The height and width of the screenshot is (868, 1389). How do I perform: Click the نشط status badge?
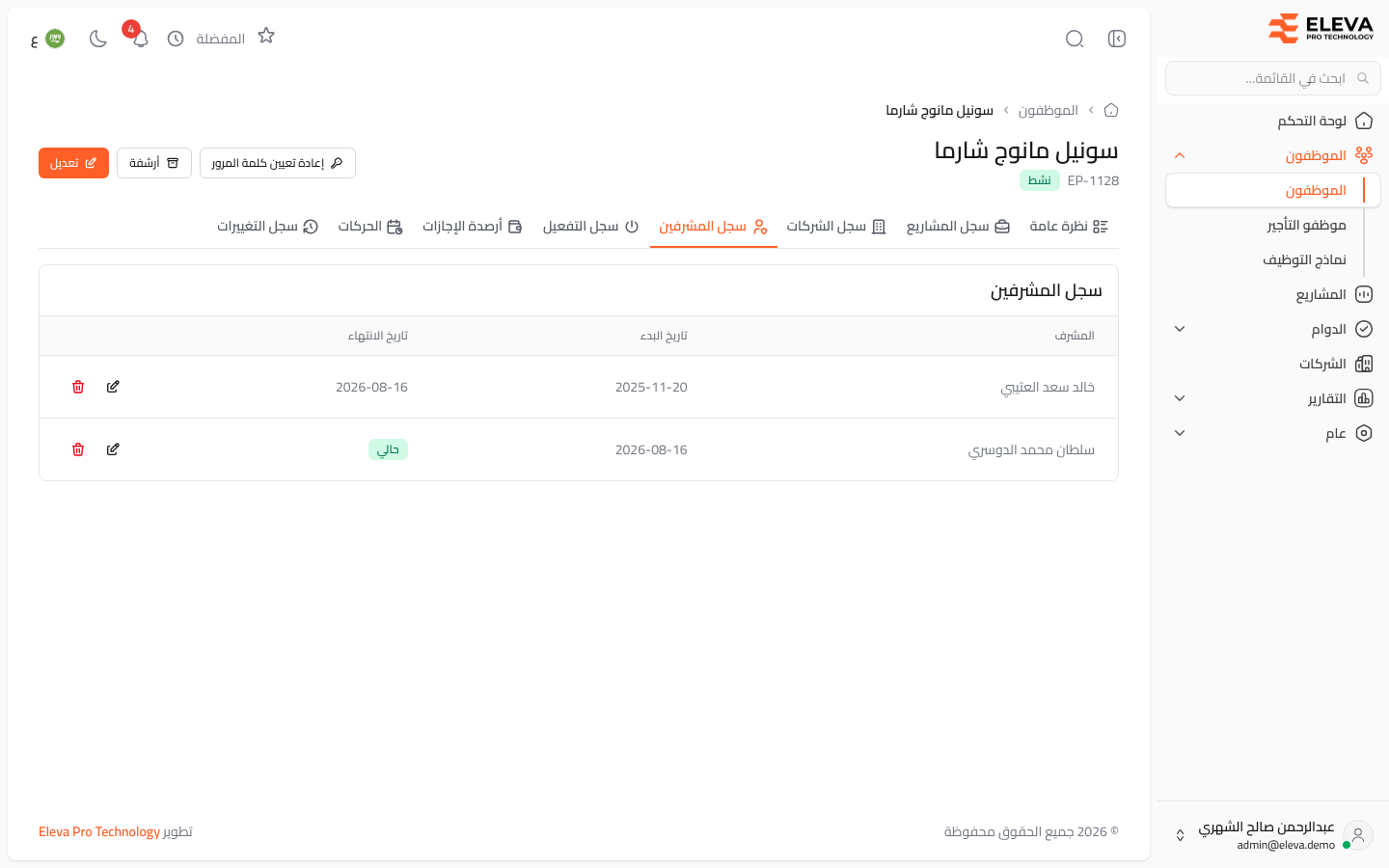point(1040,180)
